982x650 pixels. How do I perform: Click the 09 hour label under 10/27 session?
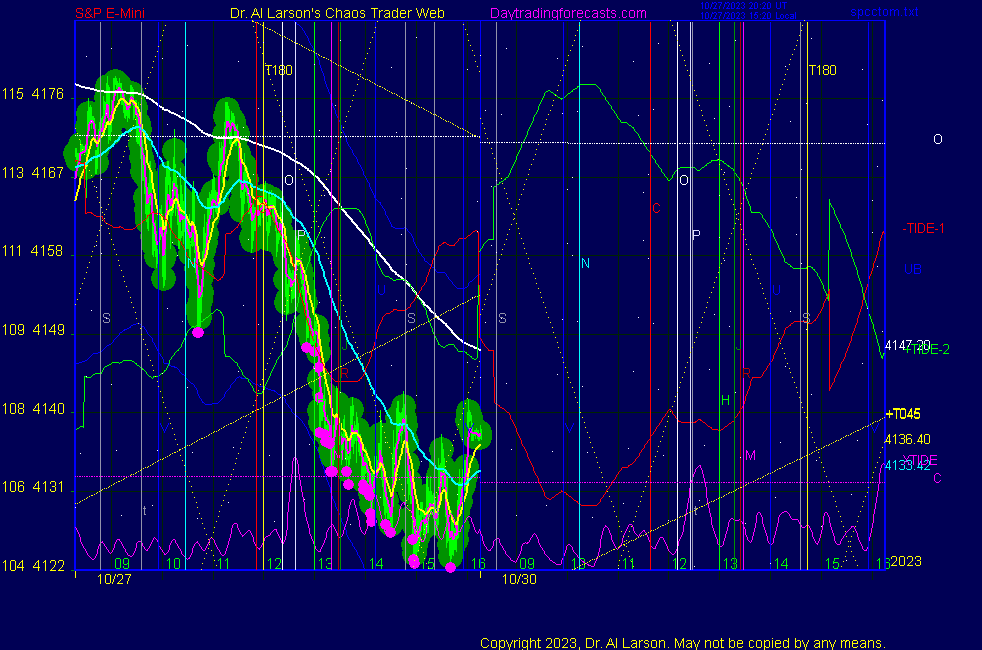pyautogui.click(x=122, y=564)
